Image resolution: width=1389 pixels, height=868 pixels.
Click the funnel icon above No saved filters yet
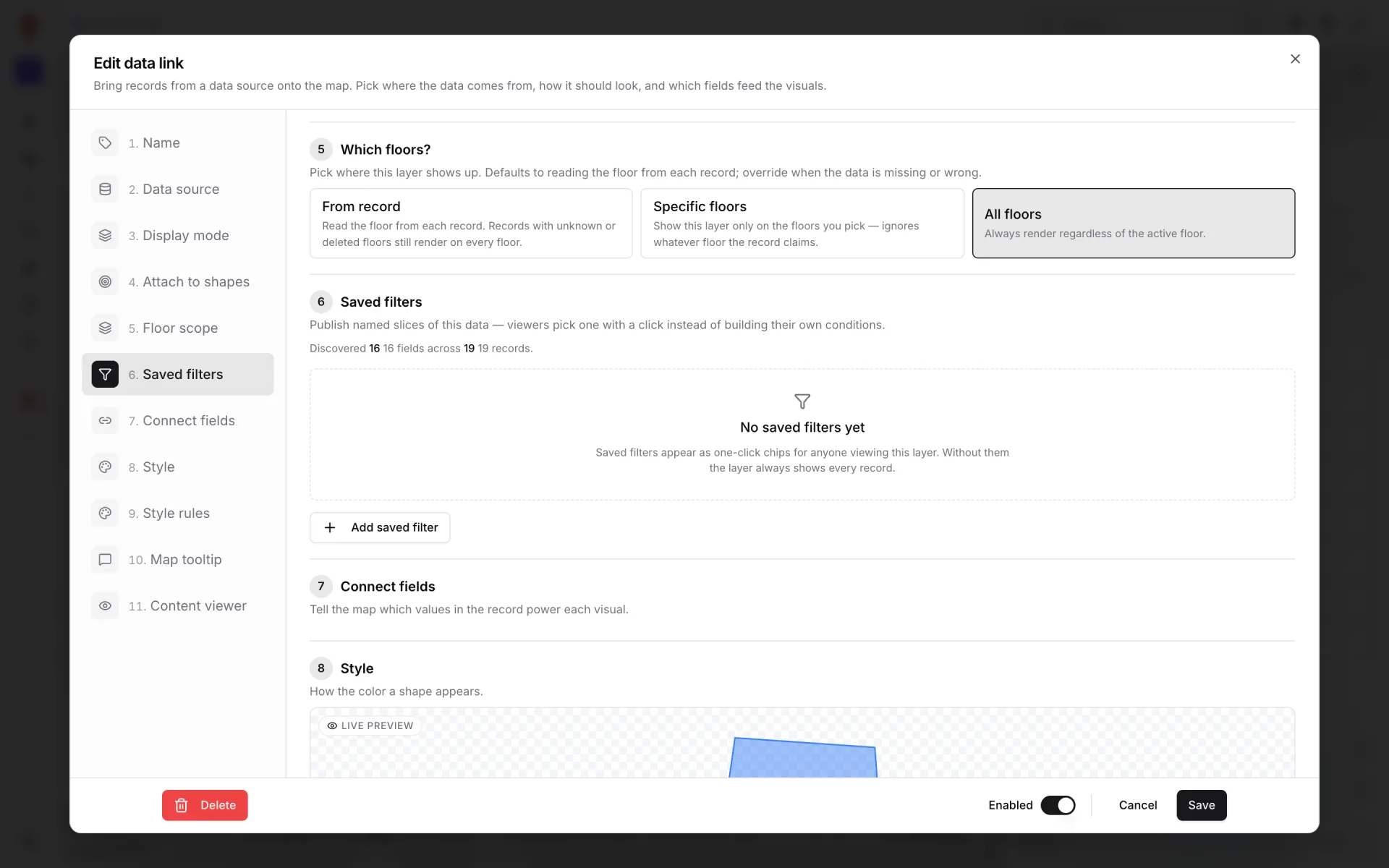point(802,401)
